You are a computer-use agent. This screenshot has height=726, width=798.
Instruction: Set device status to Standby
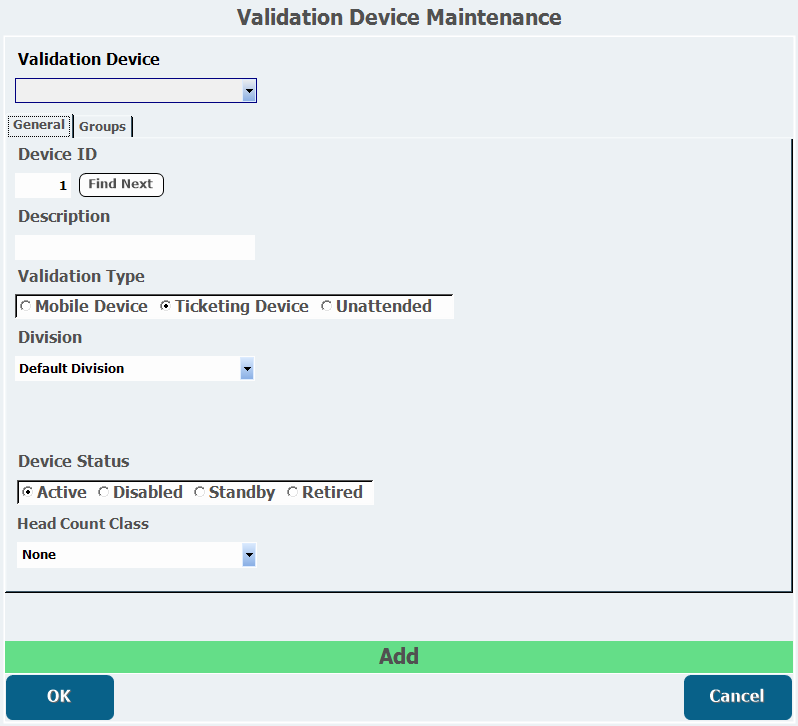pos(235,492)
